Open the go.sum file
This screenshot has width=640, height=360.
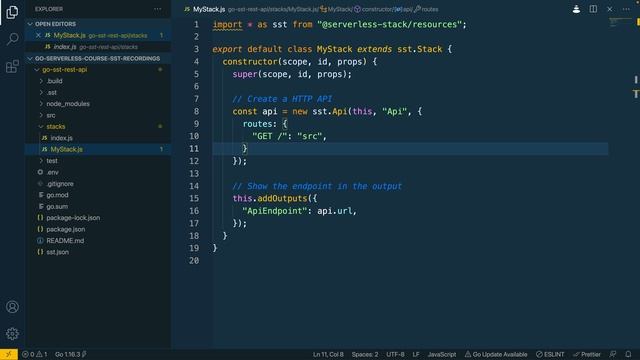[57, 207]
